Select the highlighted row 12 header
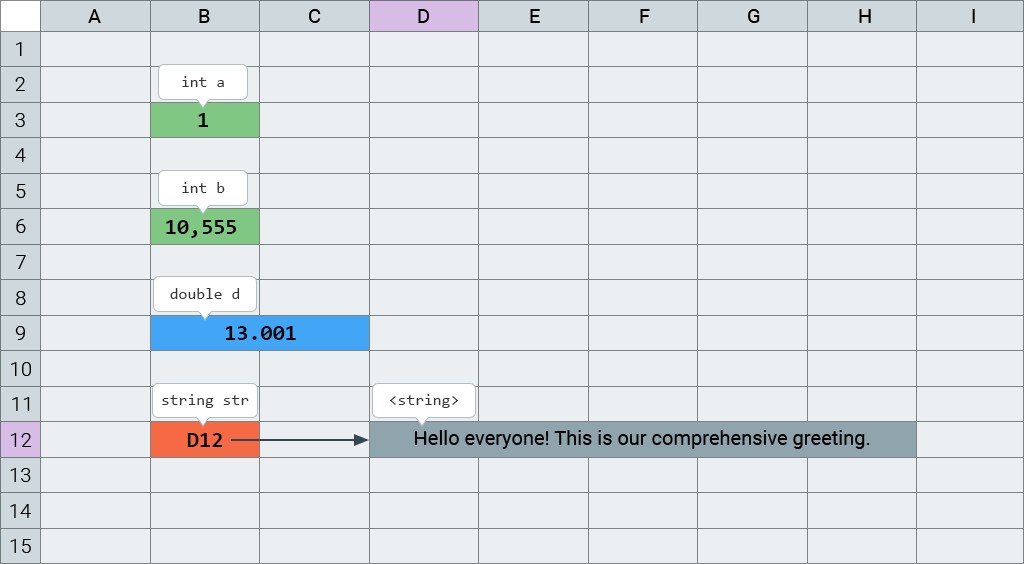The image size is (1024, 564). point(20,440)
